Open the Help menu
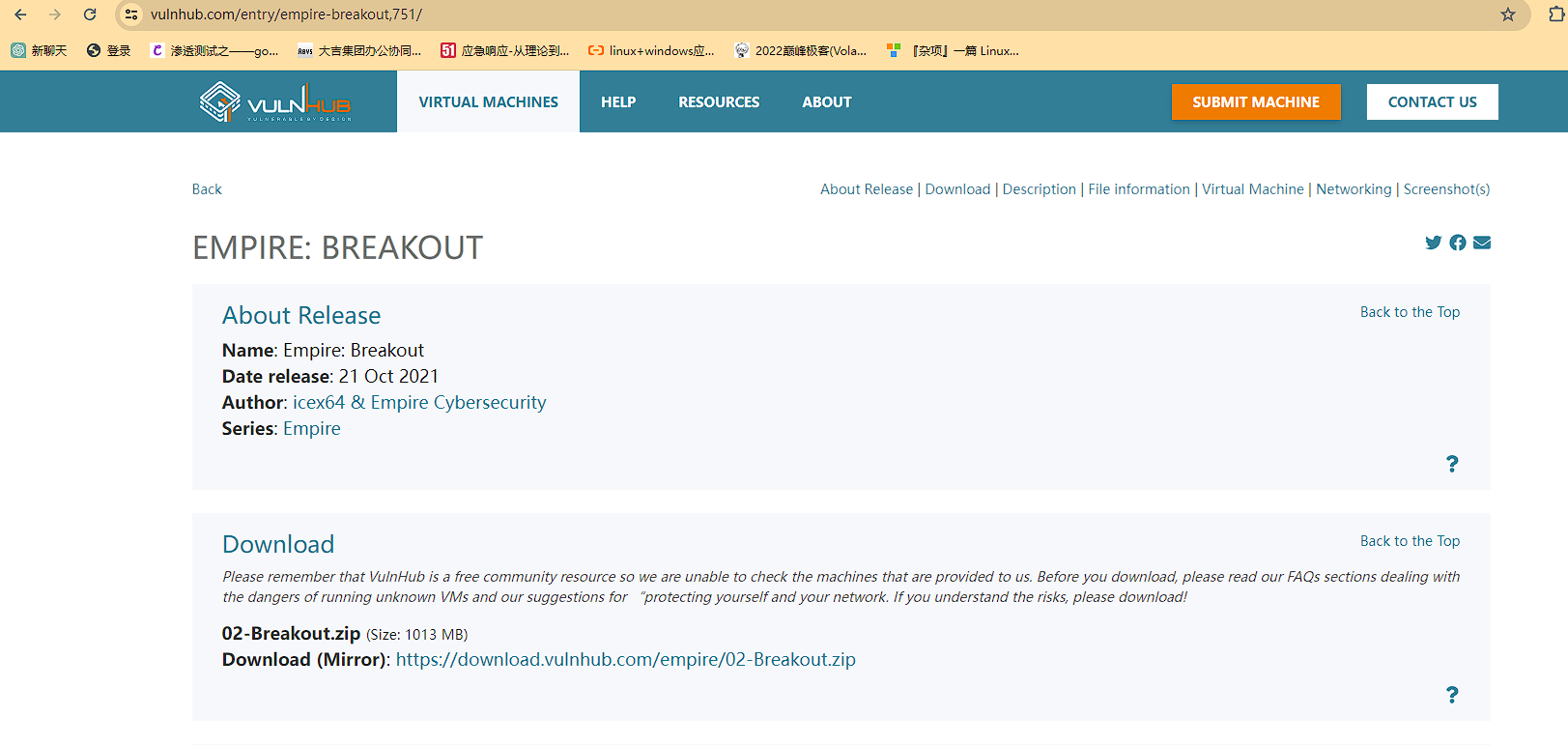 coord(618,101)
